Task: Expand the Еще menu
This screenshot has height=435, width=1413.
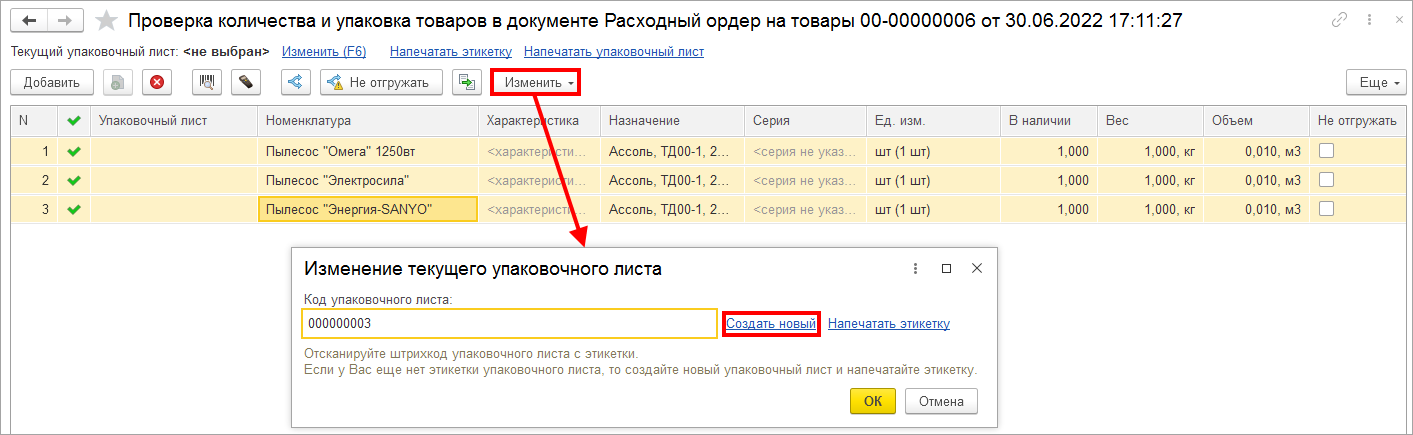Action: click(x=1377, y=83)
